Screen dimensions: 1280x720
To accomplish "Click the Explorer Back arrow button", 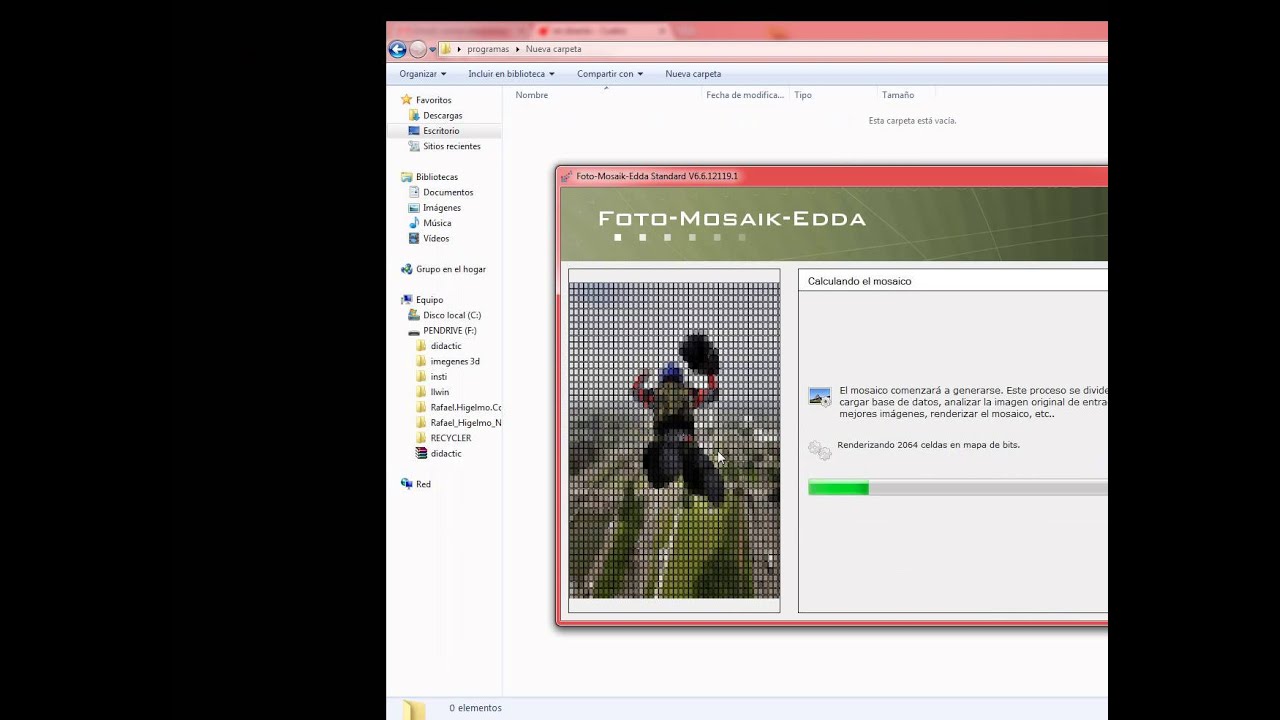I will click(397, 49).
